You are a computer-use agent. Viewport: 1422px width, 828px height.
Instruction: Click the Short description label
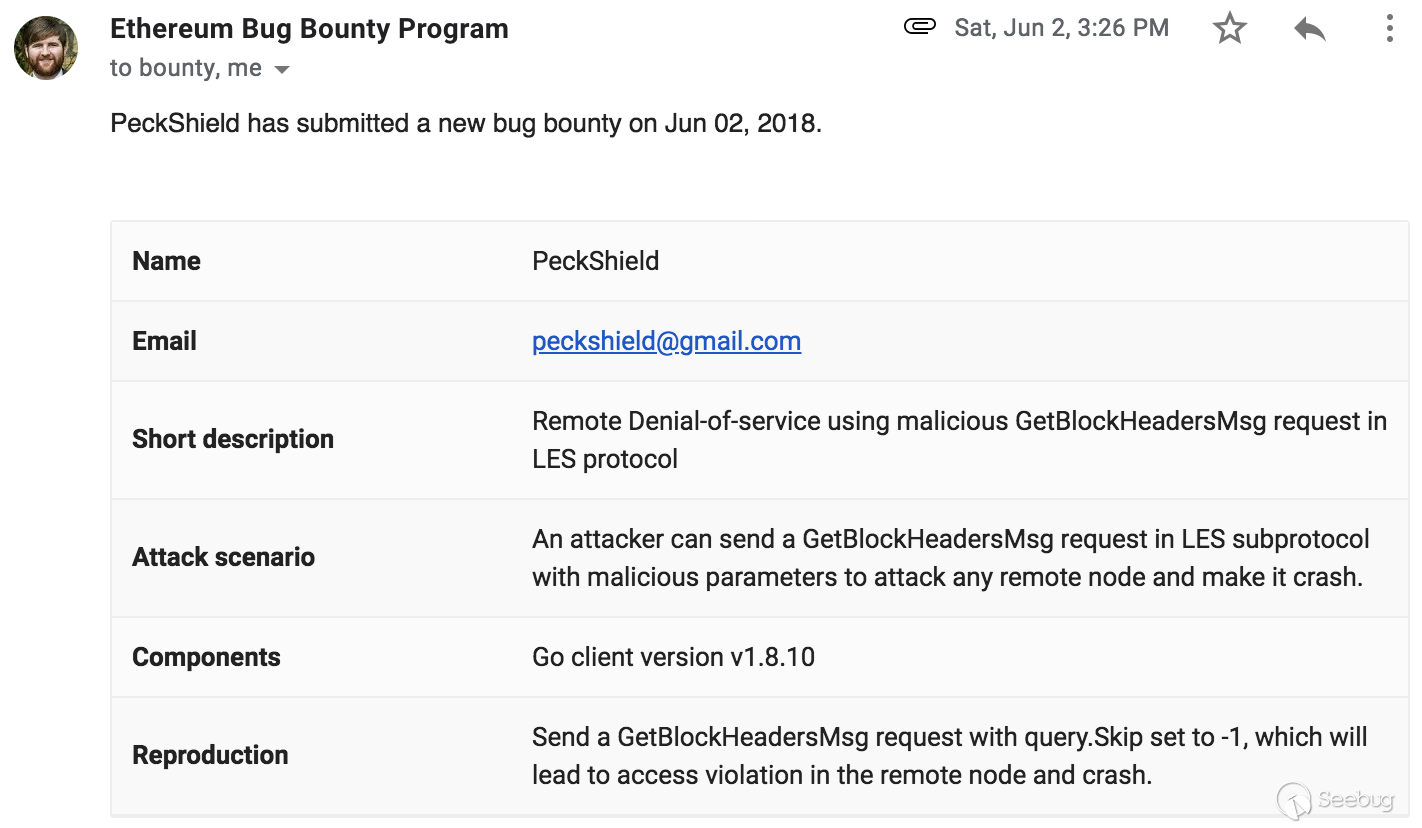pyautogui.click(x=233, y=439)
